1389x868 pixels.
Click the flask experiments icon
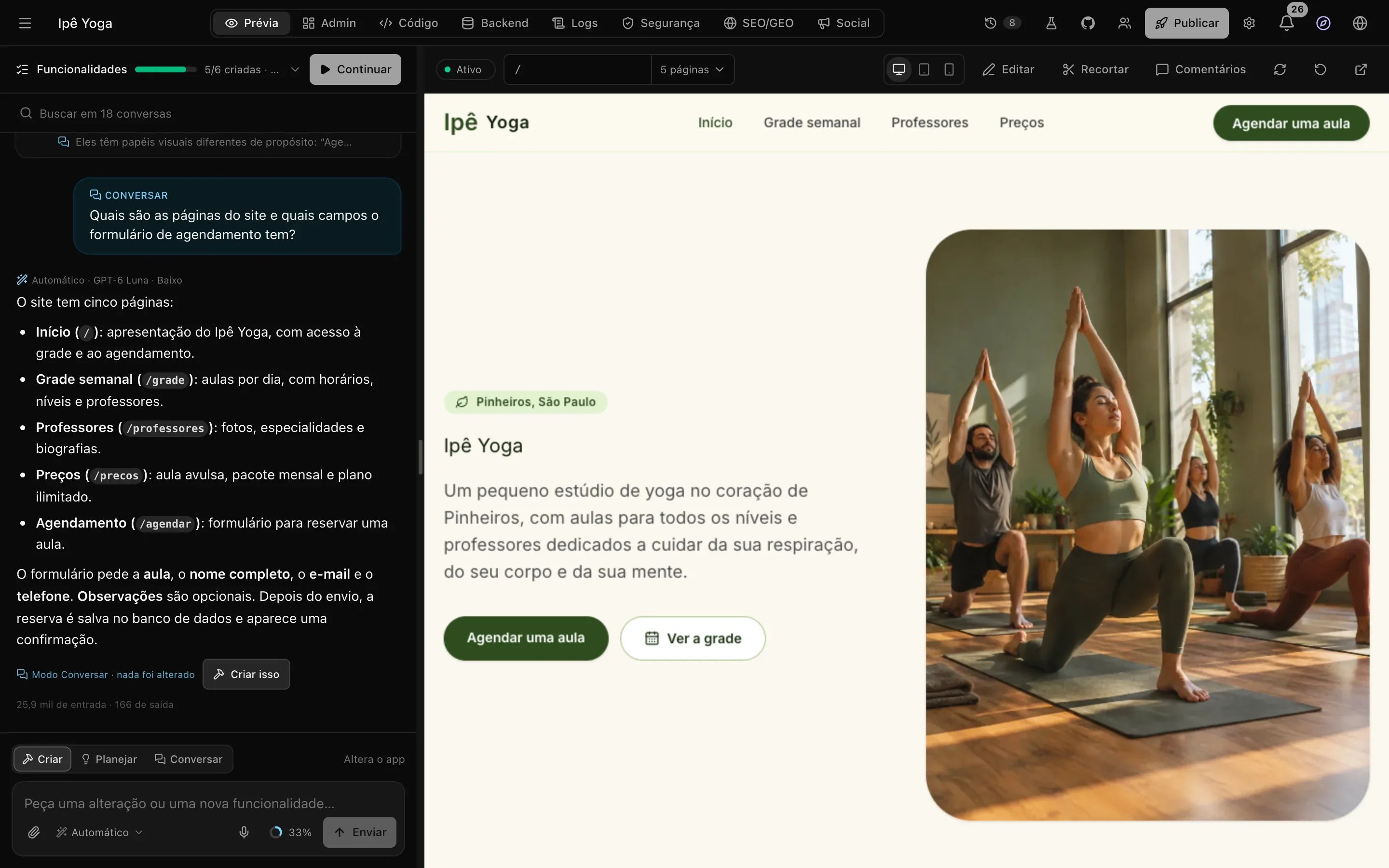click(x=1051, y=23)
